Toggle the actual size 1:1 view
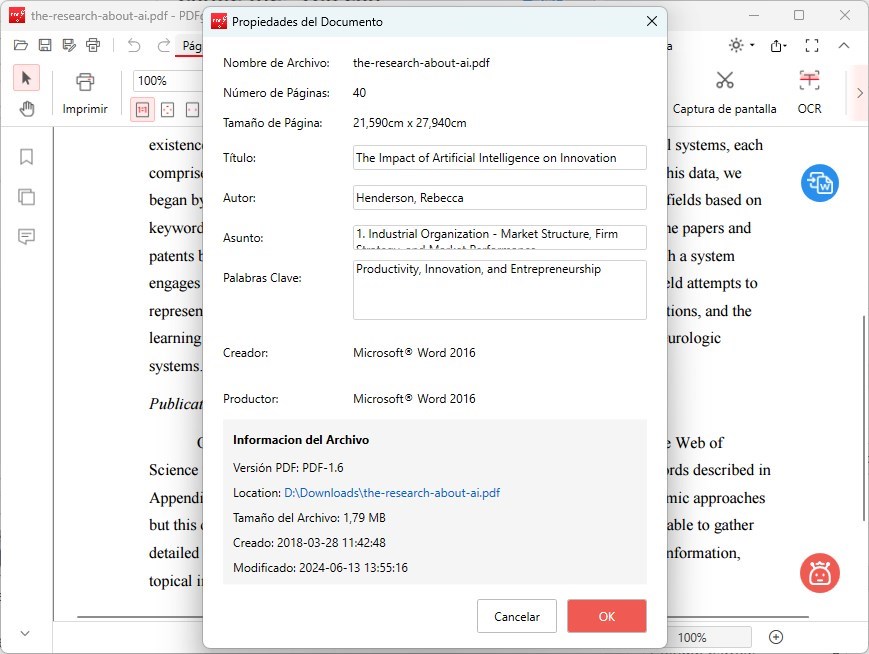 point(143,109)
